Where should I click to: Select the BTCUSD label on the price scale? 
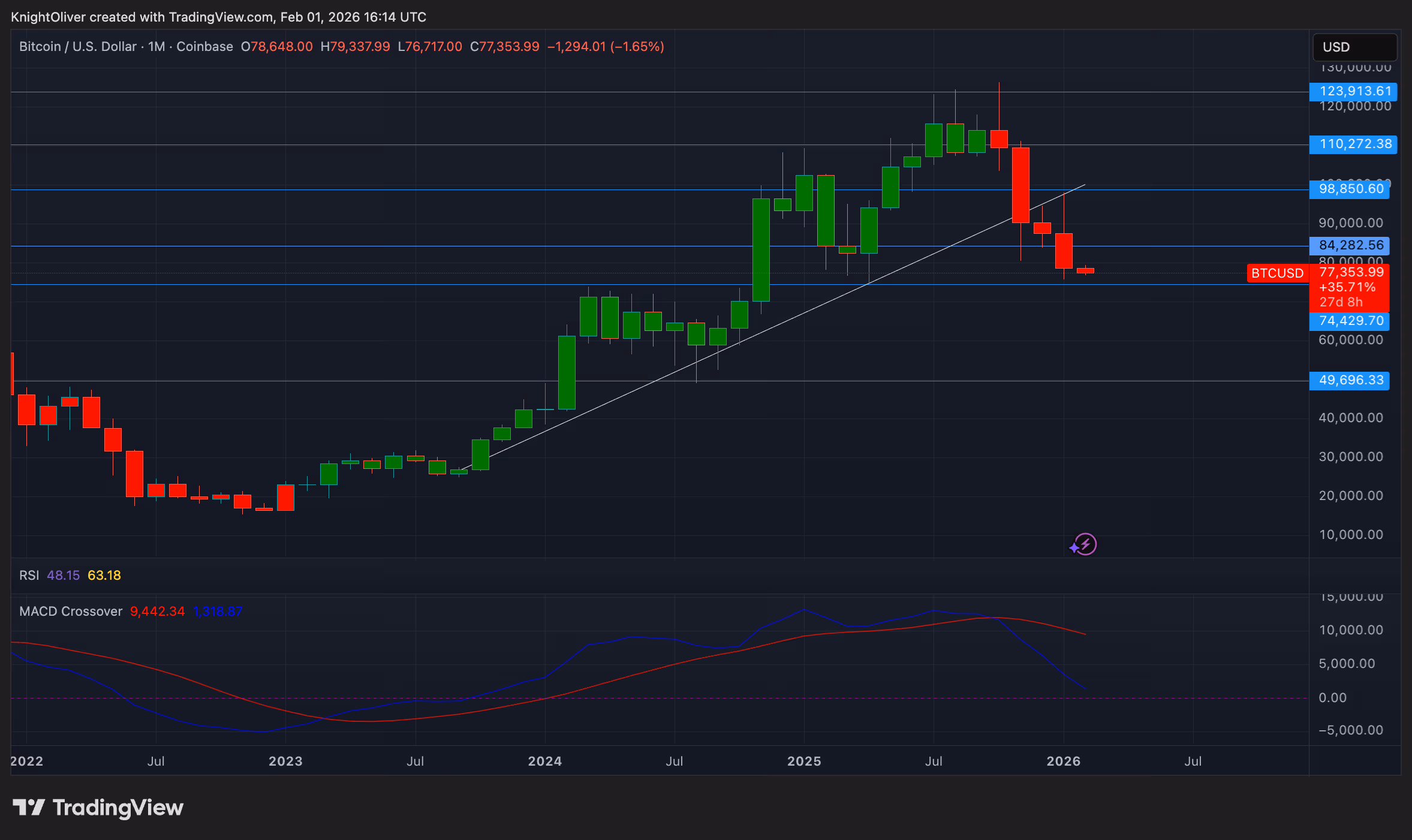1279,273
